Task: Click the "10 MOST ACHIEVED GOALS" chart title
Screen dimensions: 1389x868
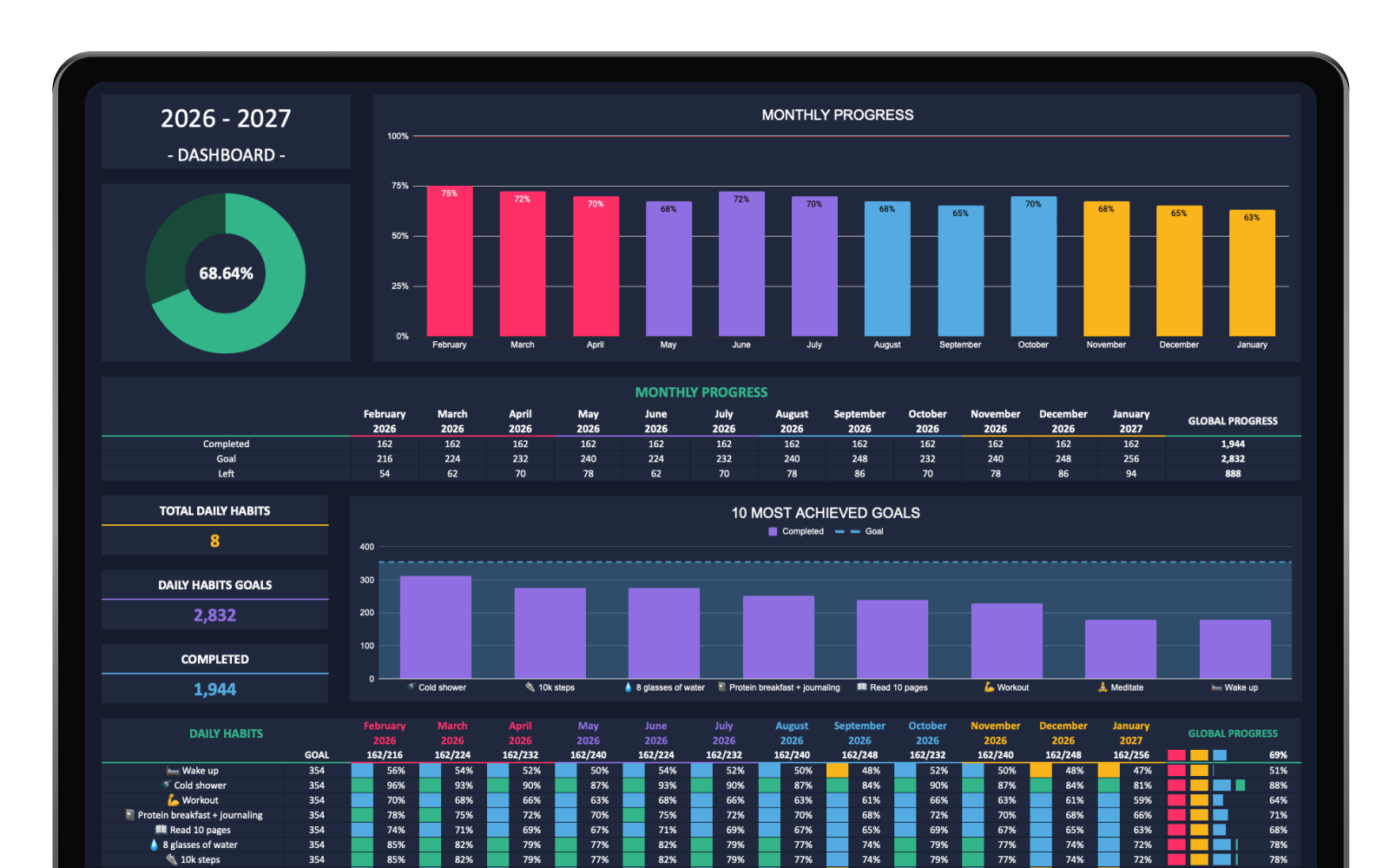Action: (826, 513)
